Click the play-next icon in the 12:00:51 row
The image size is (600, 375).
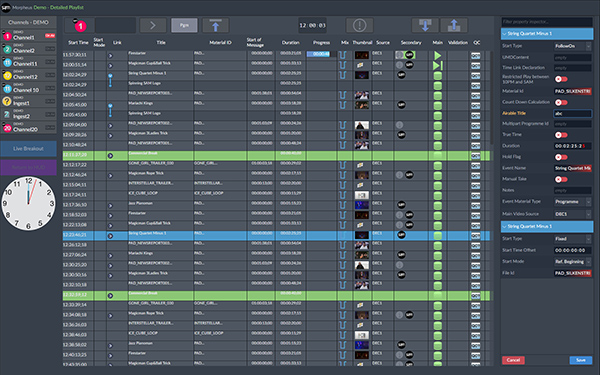(x=438, y=65)
